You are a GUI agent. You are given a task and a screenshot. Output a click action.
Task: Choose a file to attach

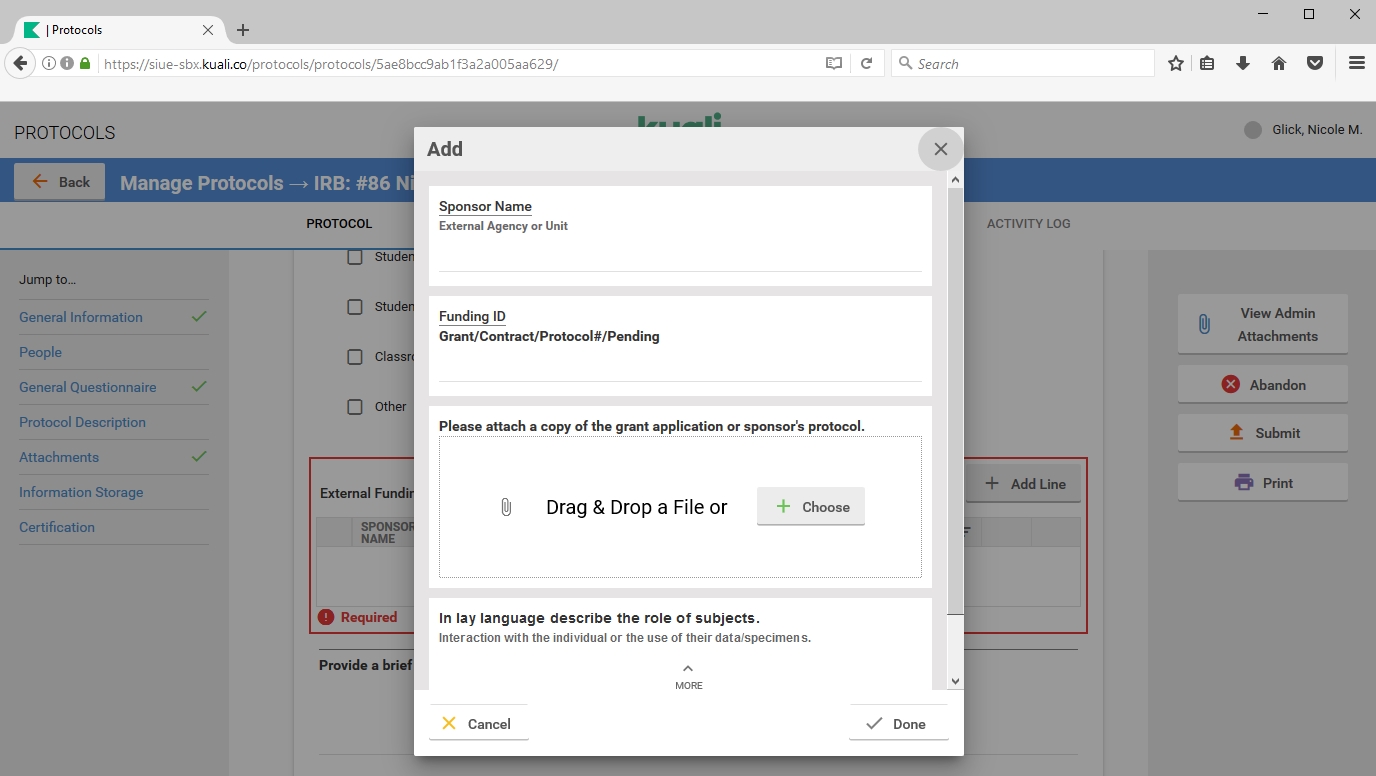point(810,507)
